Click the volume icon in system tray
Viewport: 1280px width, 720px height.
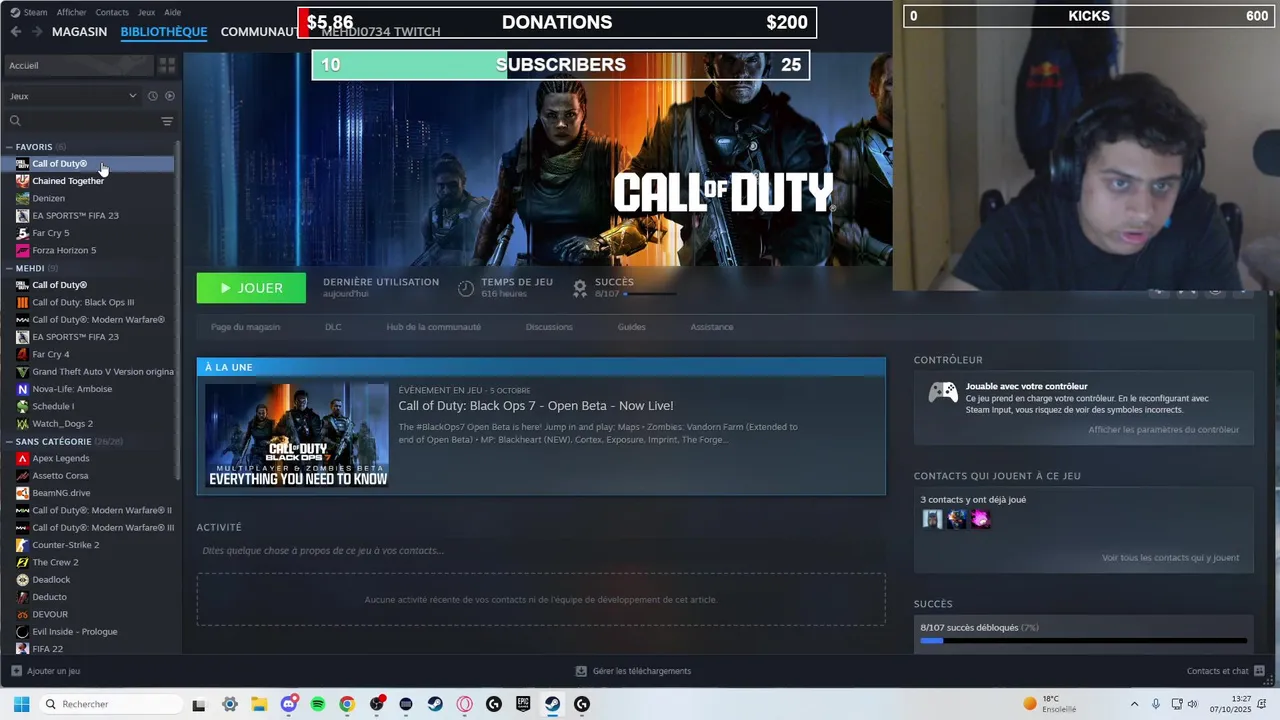pos(1192,704)
